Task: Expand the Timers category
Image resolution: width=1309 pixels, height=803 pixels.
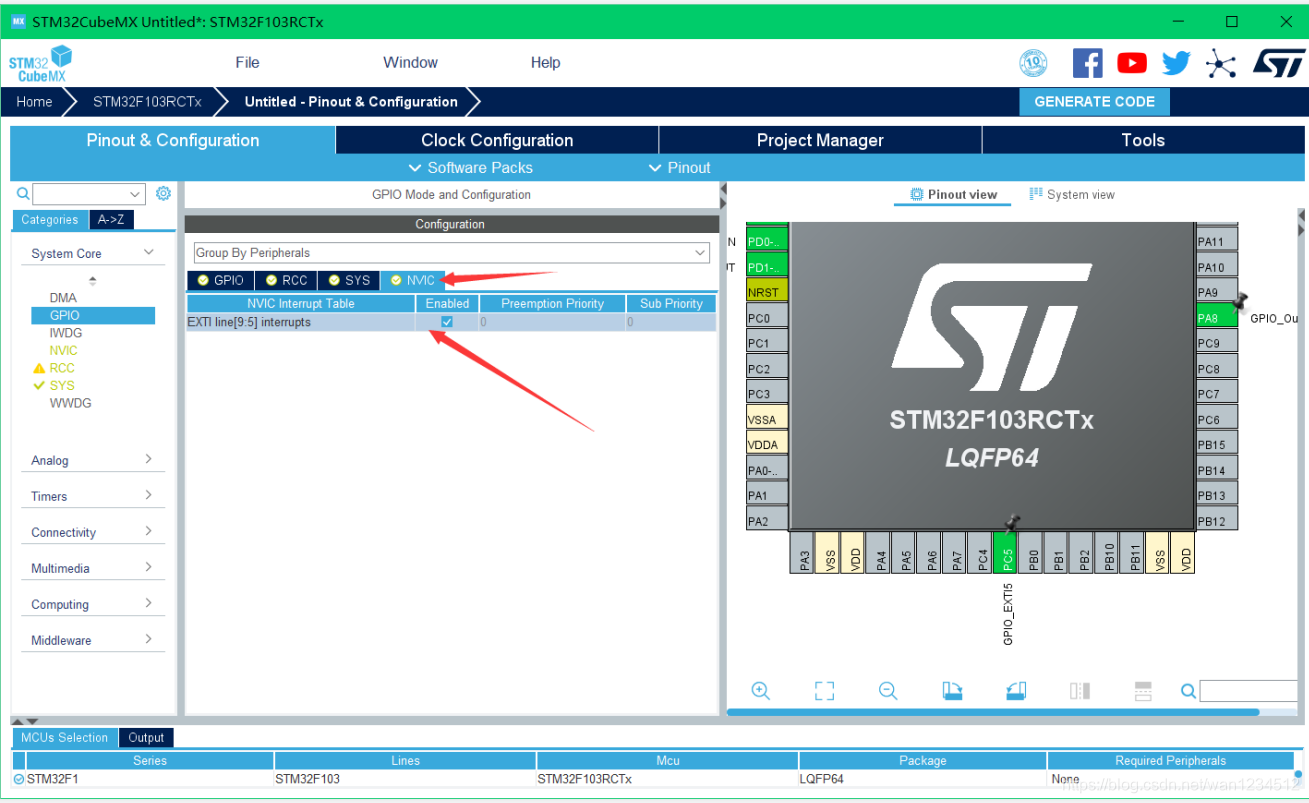Action: coord(90,496)
